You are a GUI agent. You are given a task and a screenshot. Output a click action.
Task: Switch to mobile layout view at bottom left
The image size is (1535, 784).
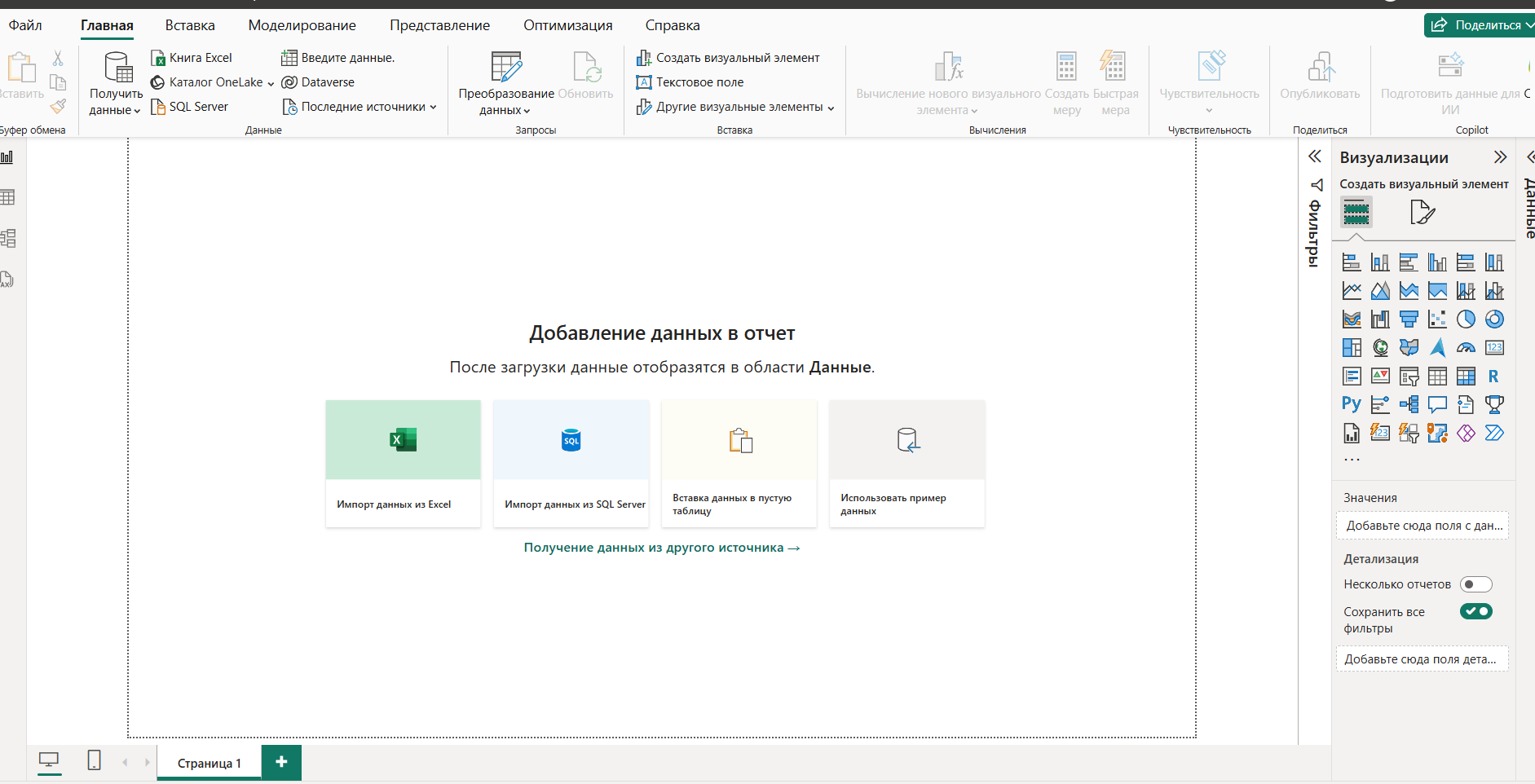(93, 761)
